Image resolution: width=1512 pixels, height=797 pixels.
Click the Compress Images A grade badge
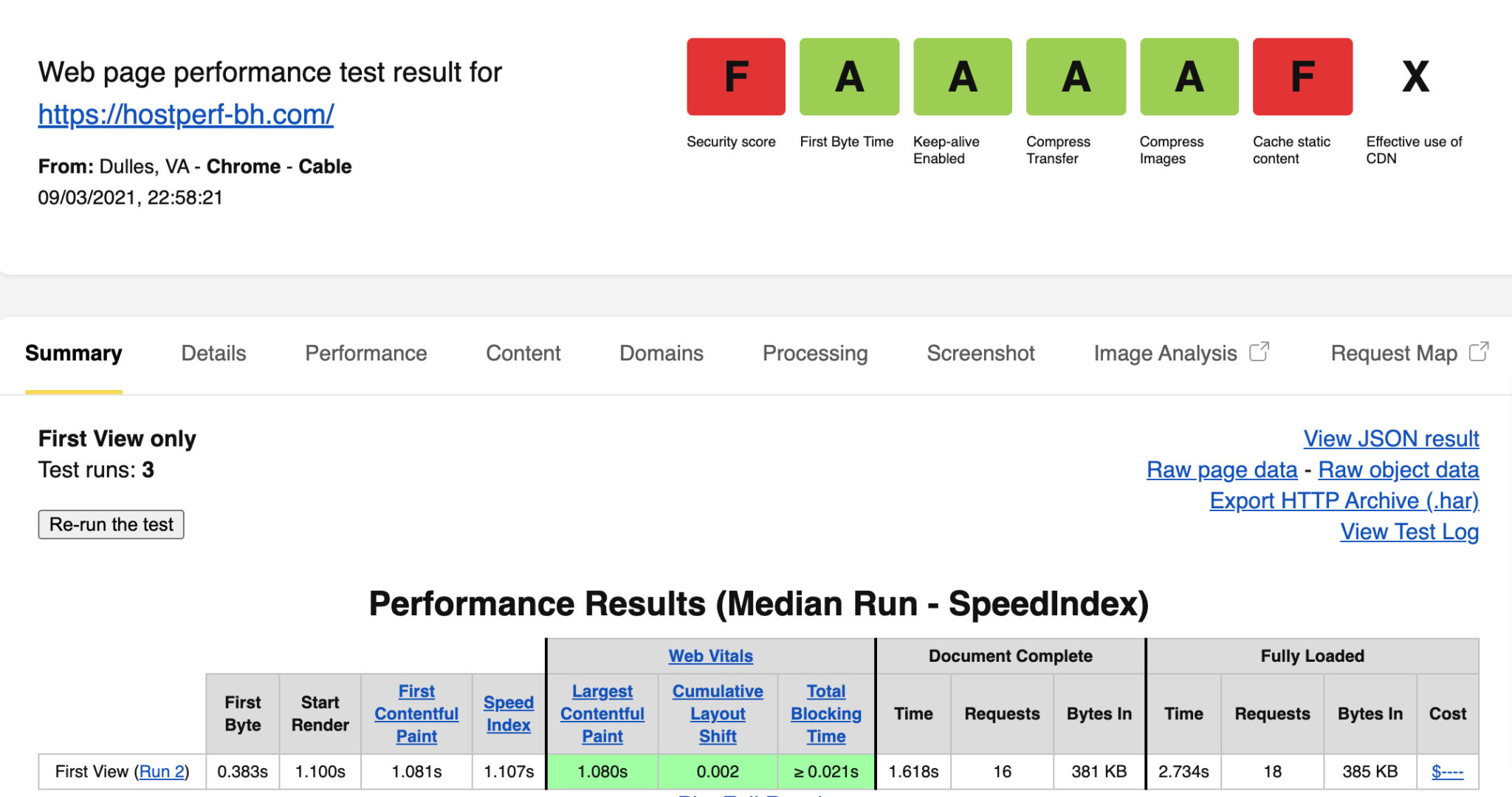[1189, 77]
